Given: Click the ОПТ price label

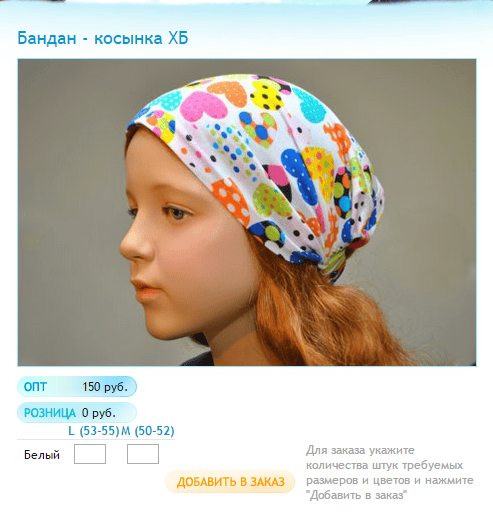Looking at the screenshot, I should pos(35,387).
